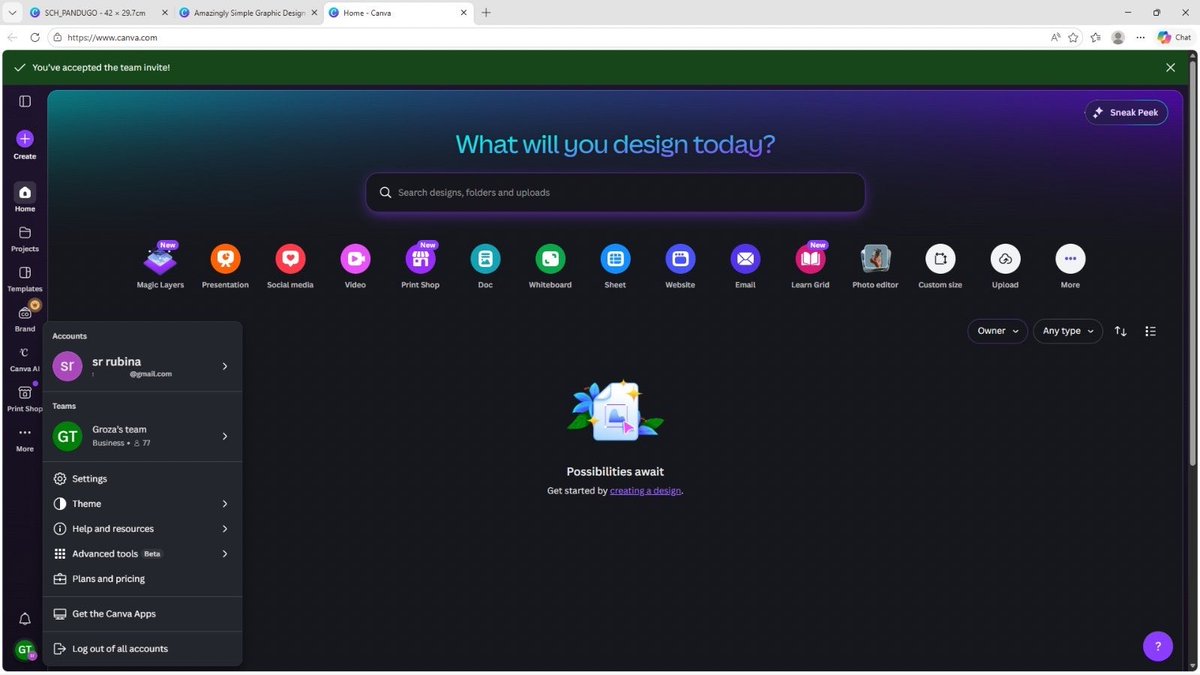Open Print Shop shortcut in design row
1200x675 pixels.
click(420, 266)
